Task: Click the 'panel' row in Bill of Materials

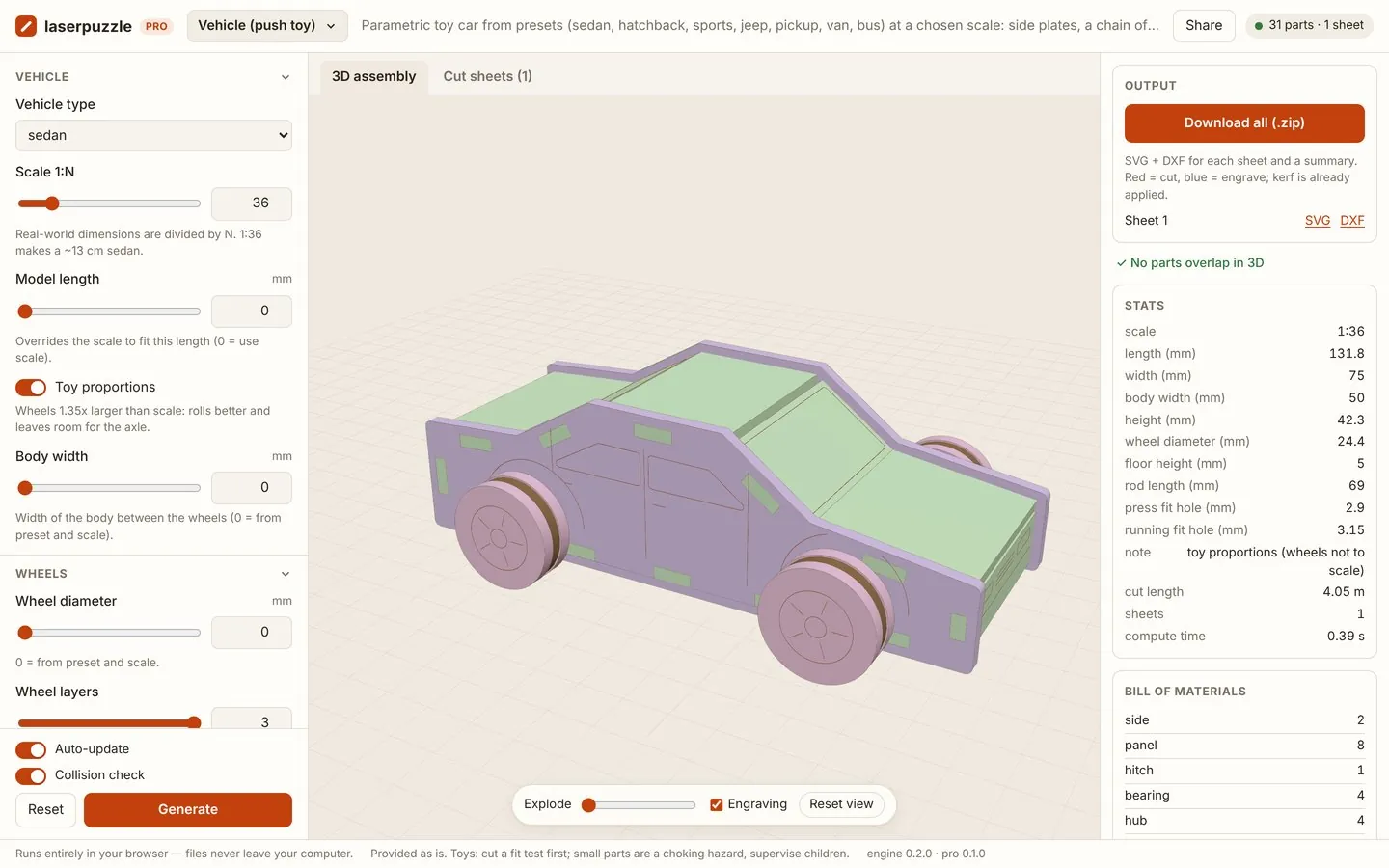Action: click(1244, 746)
